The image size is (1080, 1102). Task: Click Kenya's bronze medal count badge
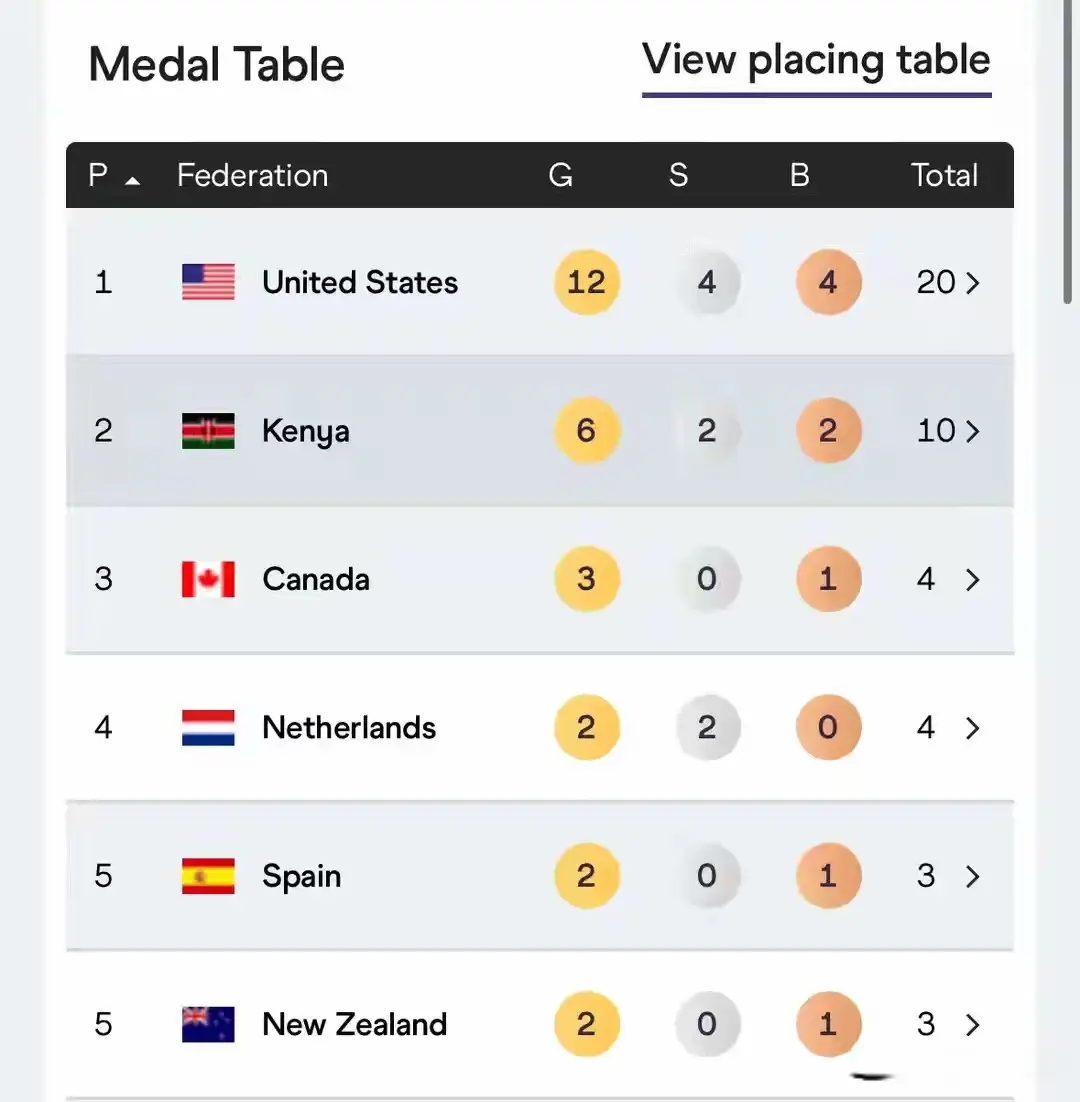(828, 431)
